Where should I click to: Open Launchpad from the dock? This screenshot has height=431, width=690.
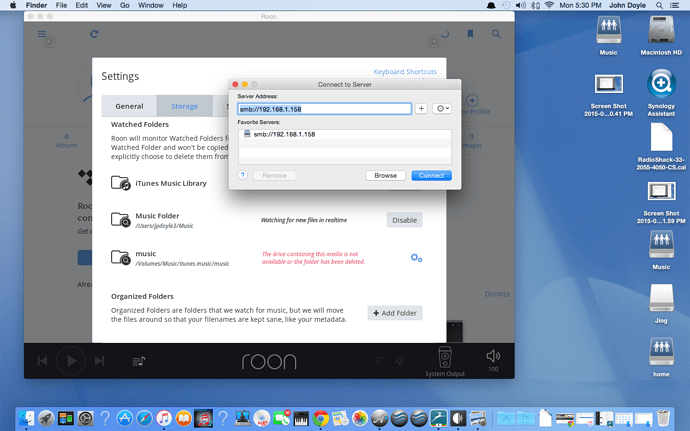46,418
